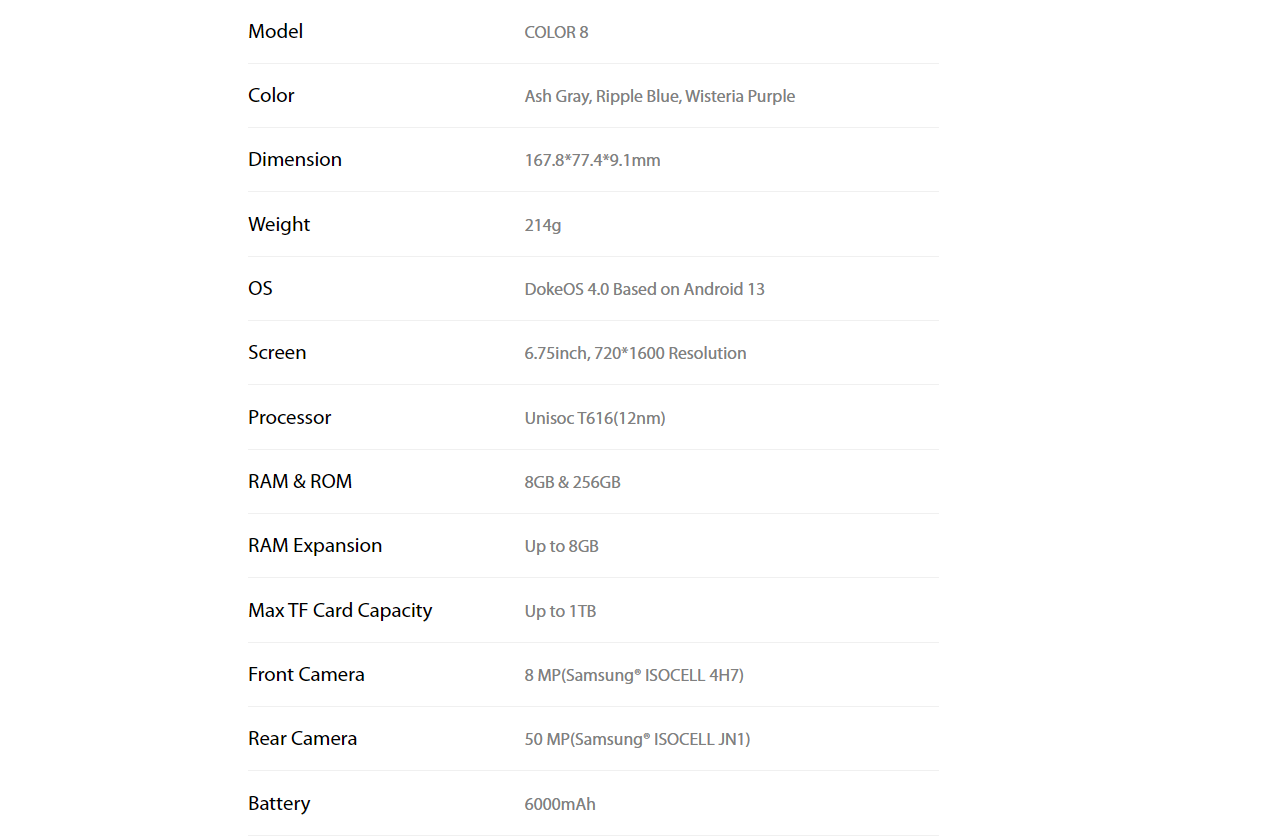Click the Screen label
This screenshot has width=1261, height=839.
pyautogui.click(x=277, y=352)
